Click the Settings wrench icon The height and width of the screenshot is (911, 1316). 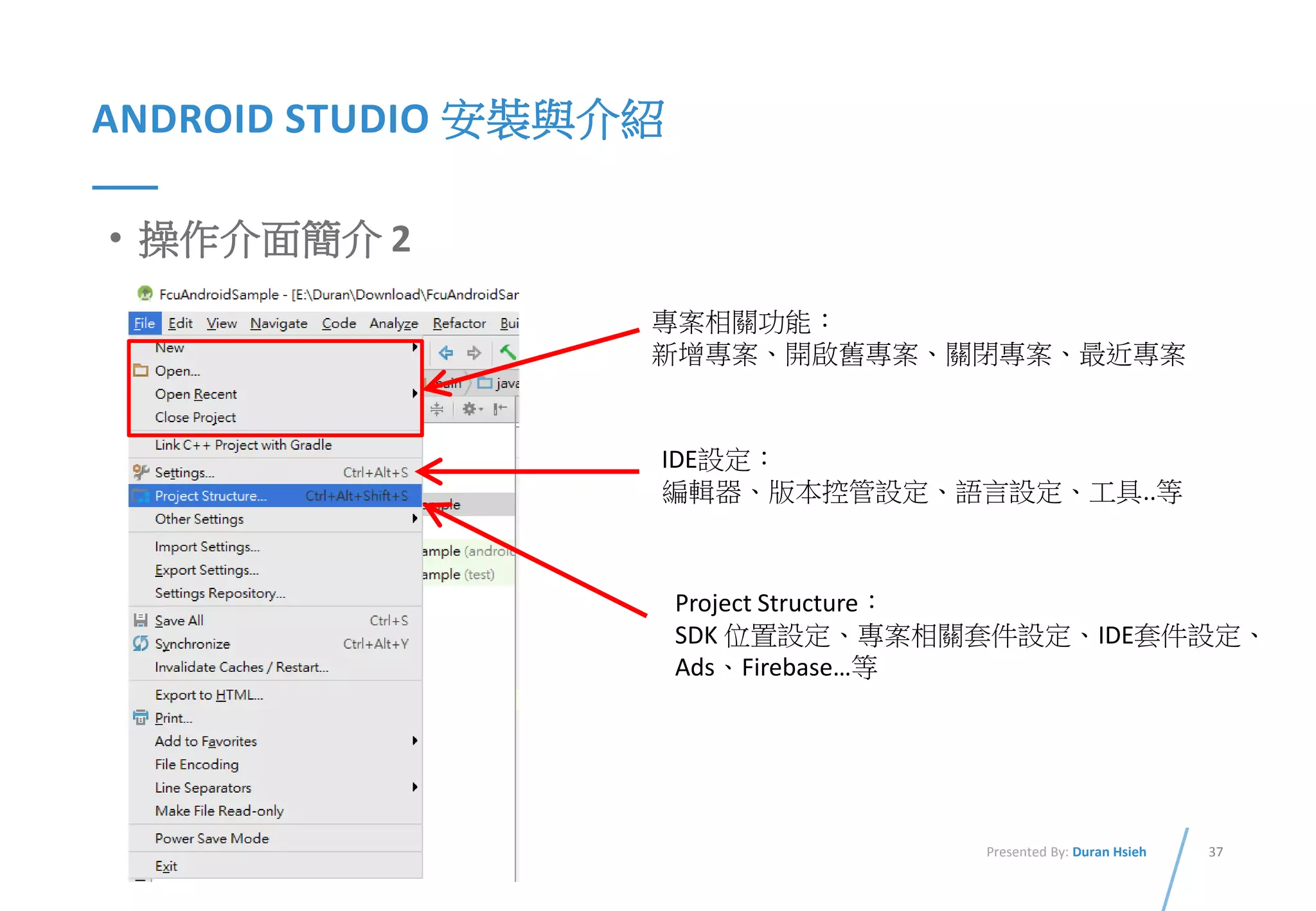point(141,472)
